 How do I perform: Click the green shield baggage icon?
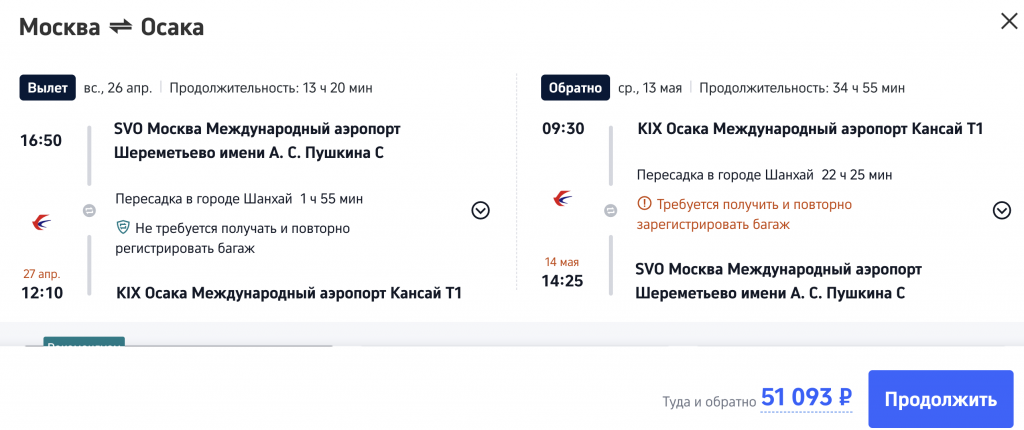(x=123, y=227)
